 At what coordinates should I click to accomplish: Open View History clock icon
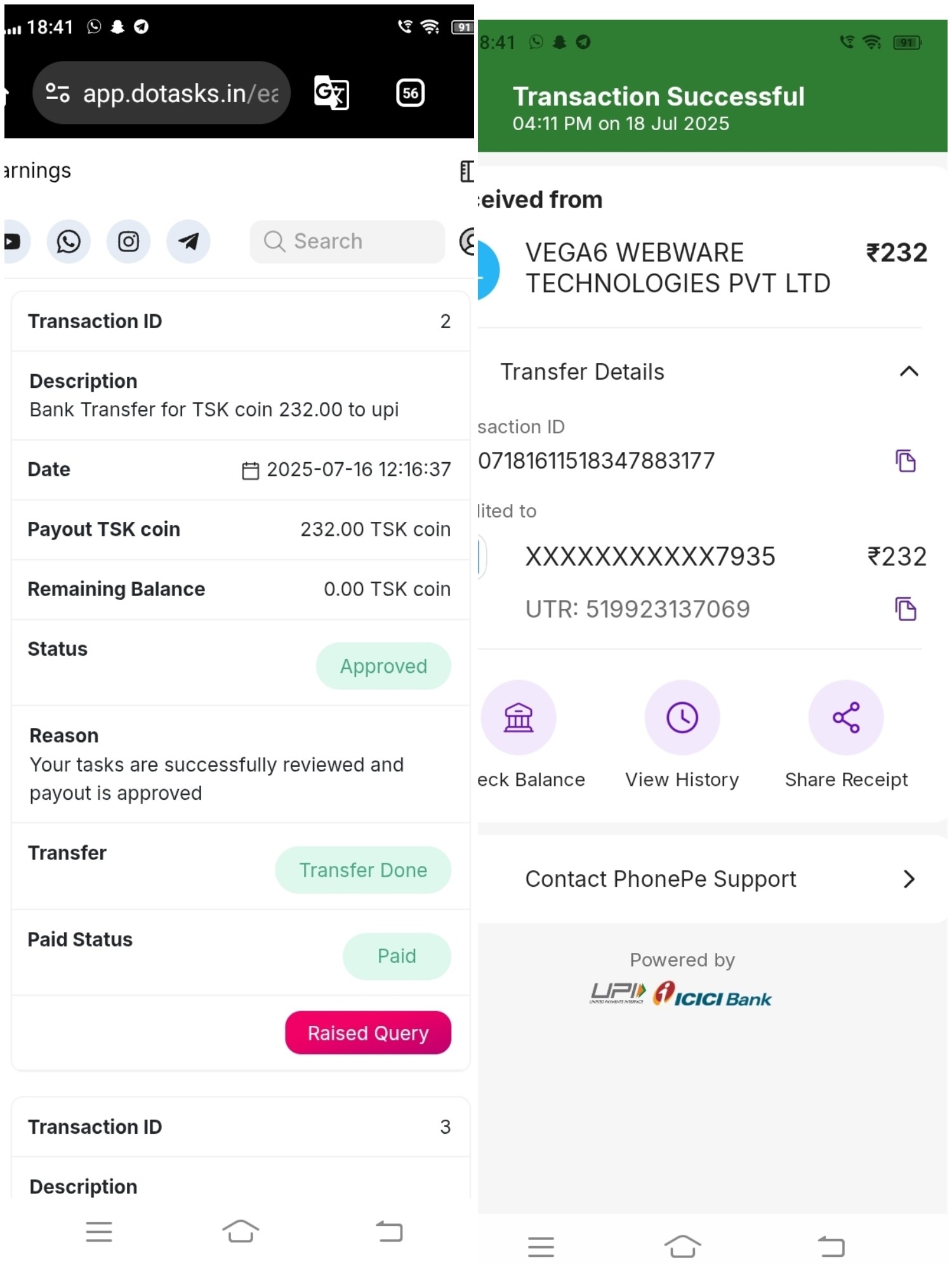tap(682, 717)
